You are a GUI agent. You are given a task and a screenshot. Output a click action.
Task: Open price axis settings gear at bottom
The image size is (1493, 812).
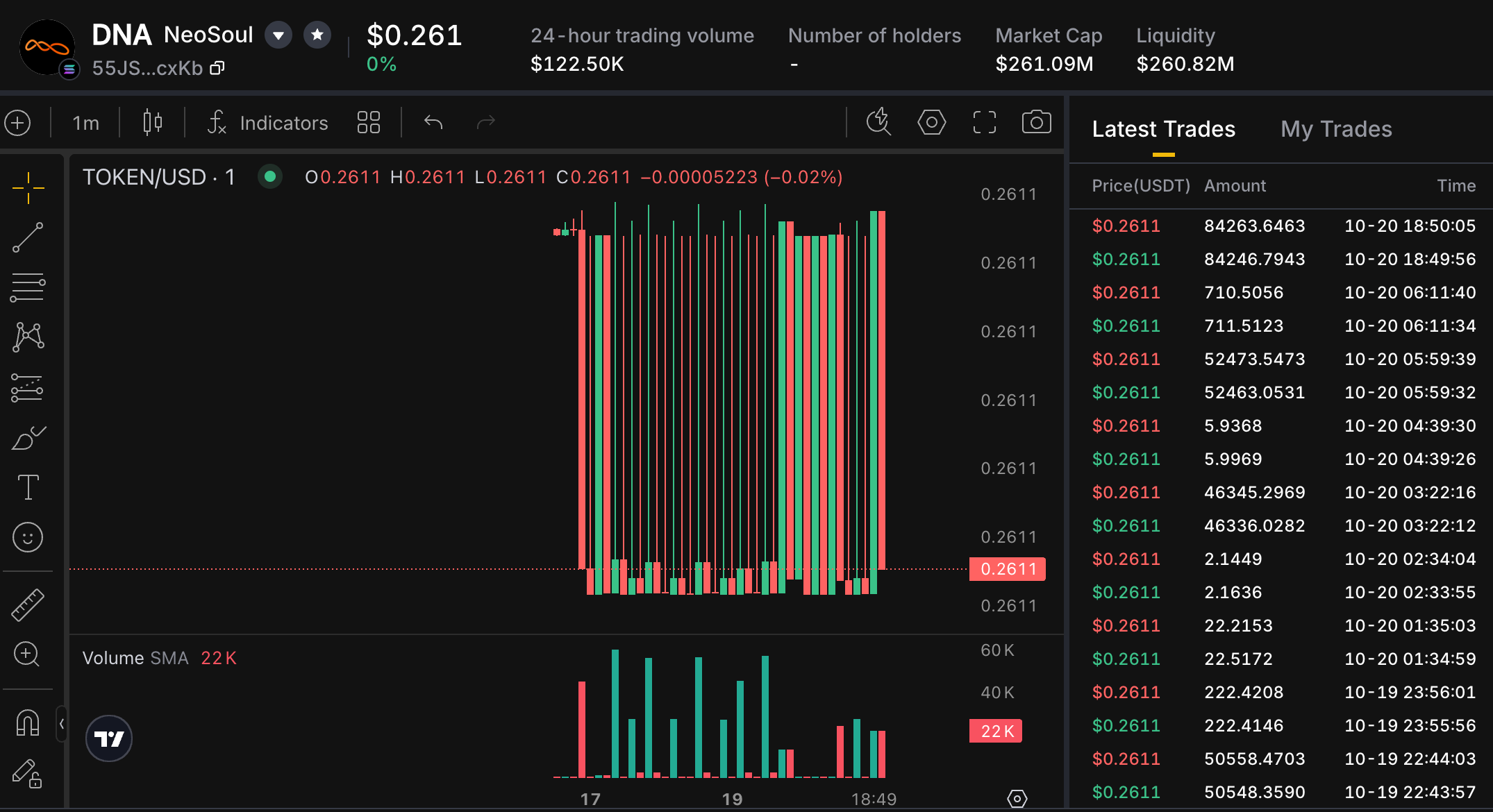[x=1017, y=799]
